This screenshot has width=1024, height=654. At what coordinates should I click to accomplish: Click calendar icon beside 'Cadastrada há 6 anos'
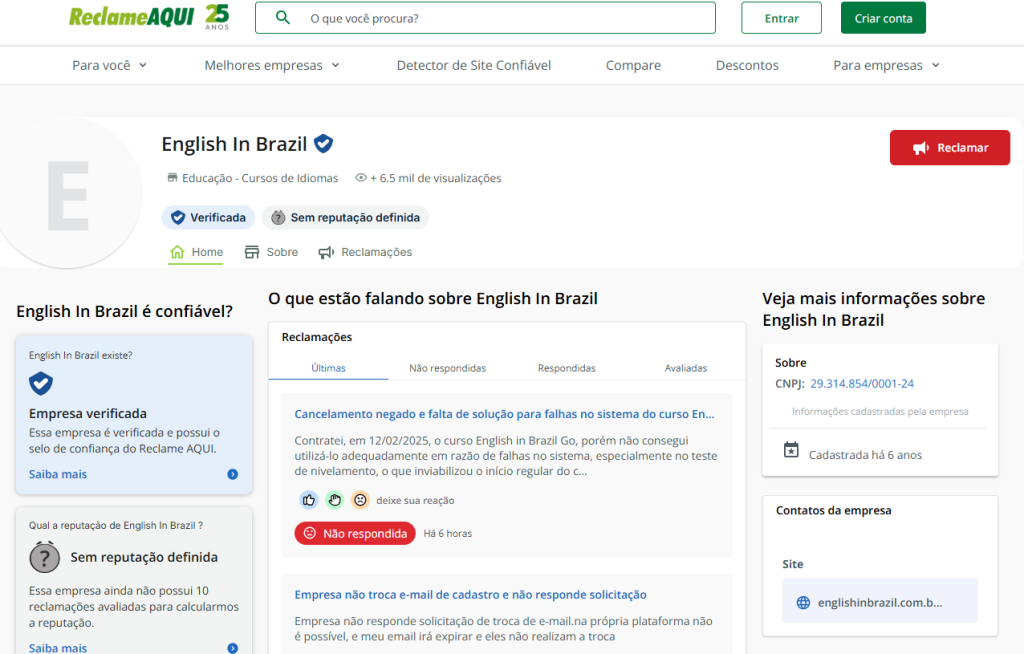point(791,450)
